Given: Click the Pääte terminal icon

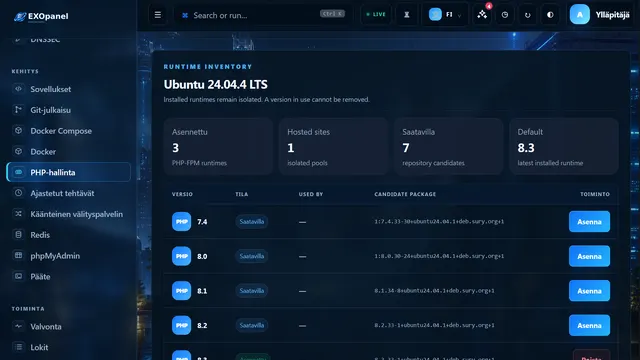Looking at the screenshot, I should pyautogui.click(x=18, y=276).
